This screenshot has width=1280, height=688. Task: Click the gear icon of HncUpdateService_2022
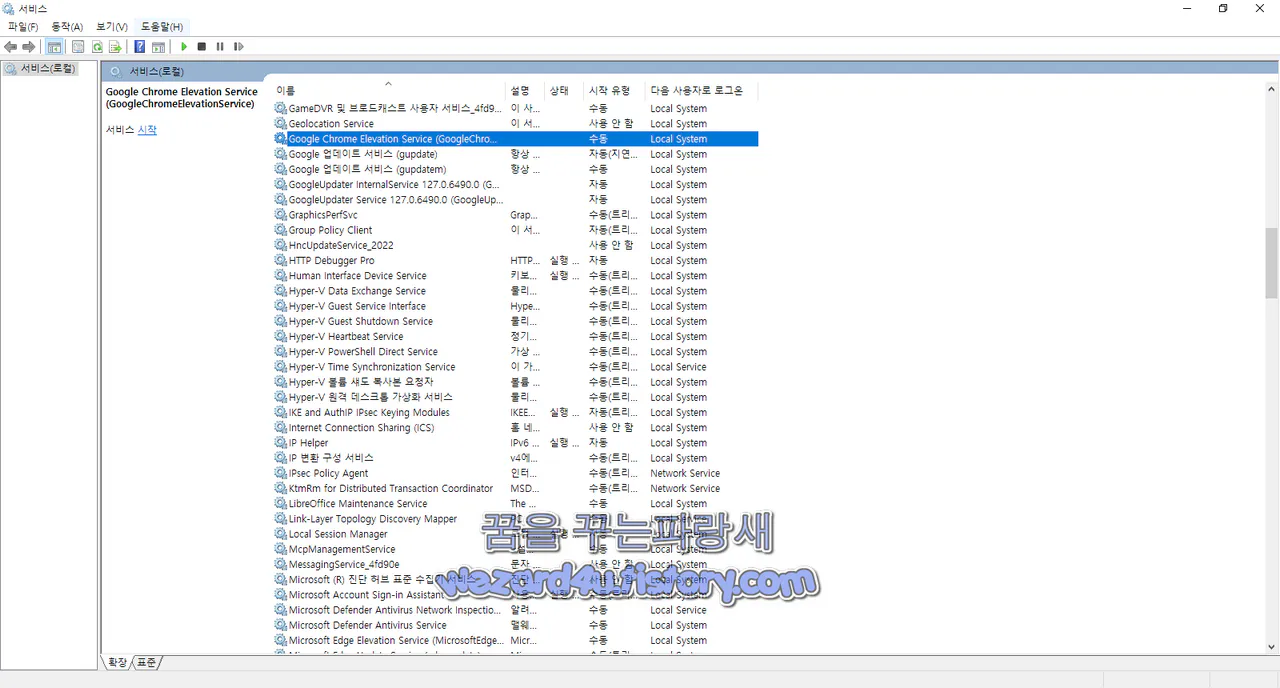pyautogui.click(x=281, y=245)
